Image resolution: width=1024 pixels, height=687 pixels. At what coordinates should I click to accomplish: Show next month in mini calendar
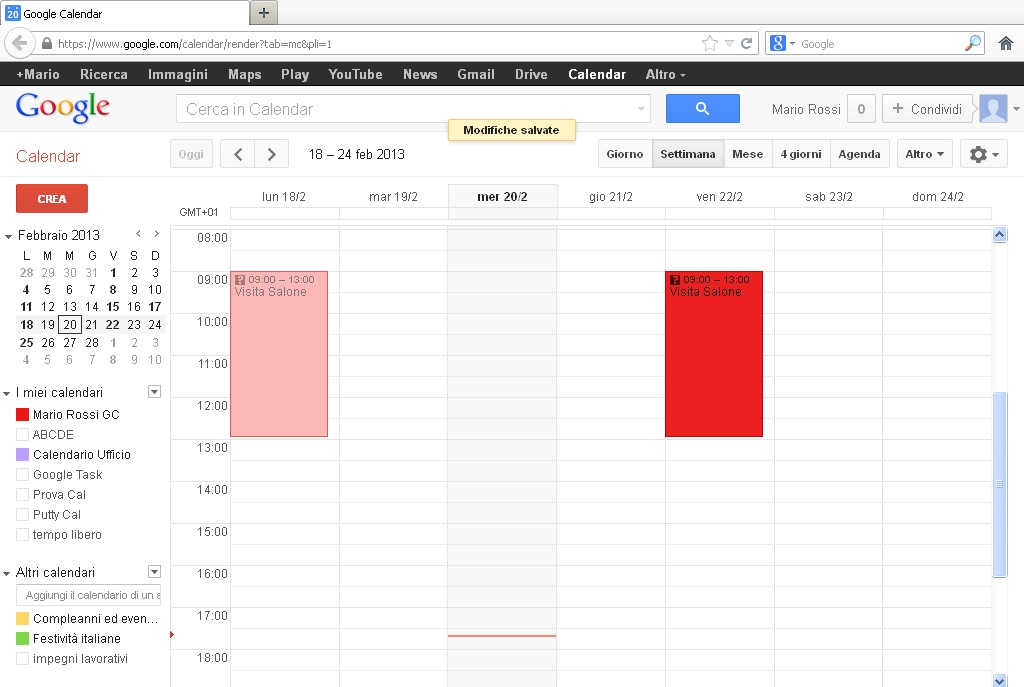click(x=156, y=234)
